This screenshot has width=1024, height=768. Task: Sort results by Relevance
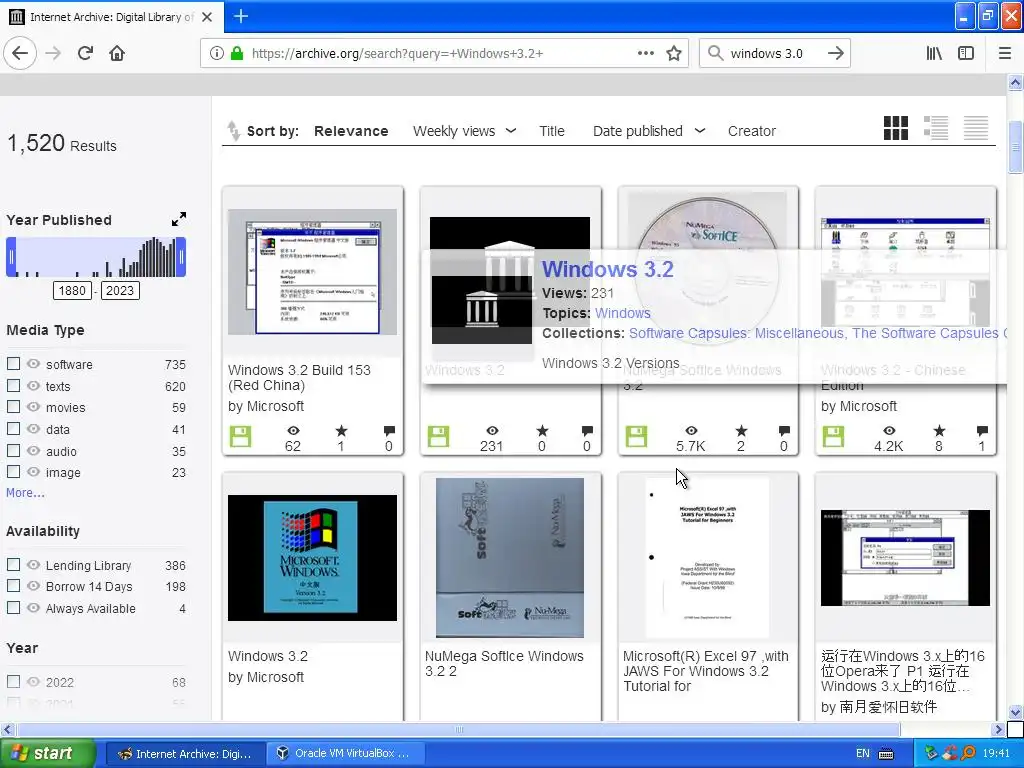[x=351, y=131]
